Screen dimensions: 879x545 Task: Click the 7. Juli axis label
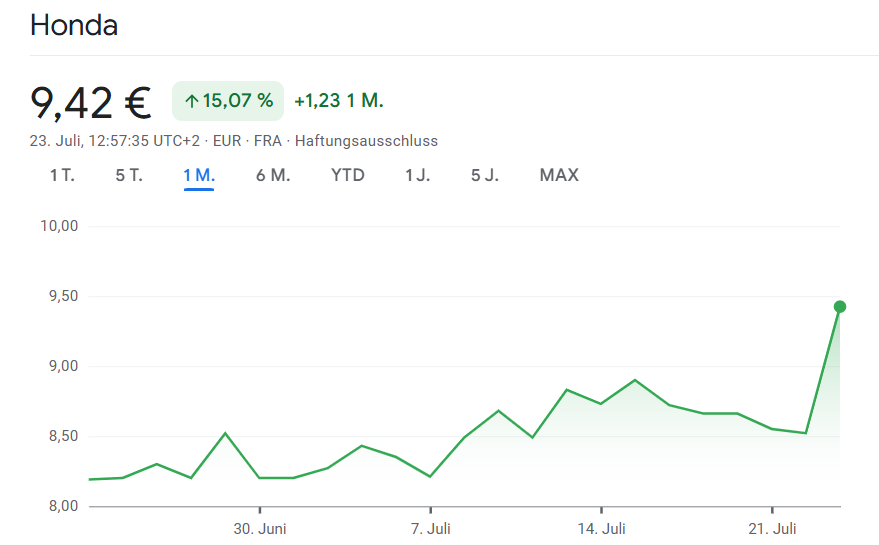click(x=431, y=529)
